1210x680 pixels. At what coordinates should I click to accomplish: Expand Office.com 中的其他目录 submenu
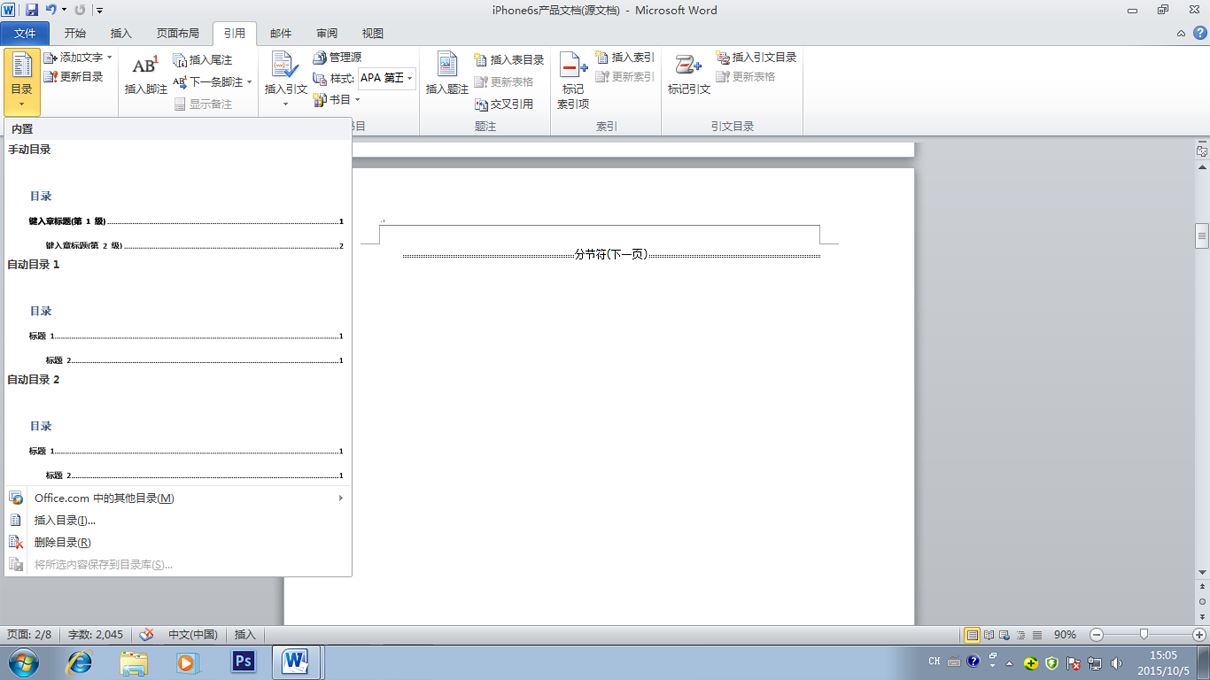(x=340, y=498)
